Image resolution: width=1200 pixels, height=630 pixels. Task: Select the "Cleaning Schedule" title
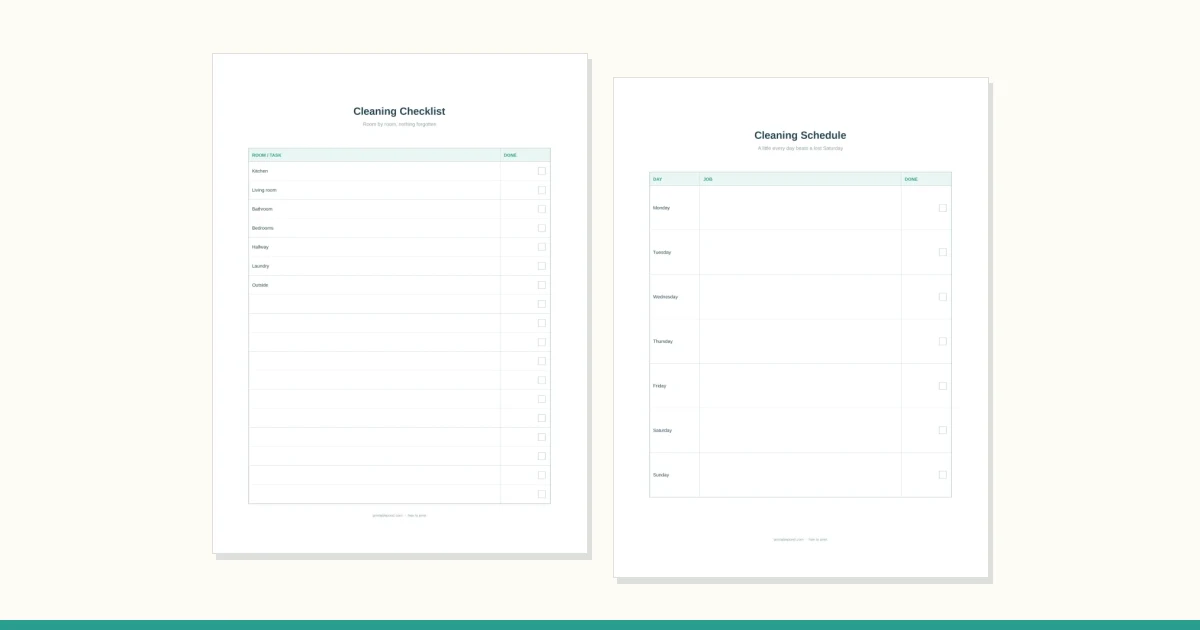(x=800, y=135)
